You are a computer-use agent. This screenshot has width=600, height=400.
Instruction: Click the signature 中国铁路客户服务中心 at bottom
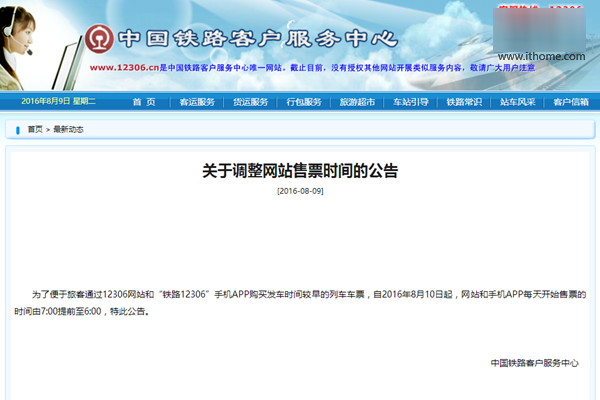[x=535, y=363]
